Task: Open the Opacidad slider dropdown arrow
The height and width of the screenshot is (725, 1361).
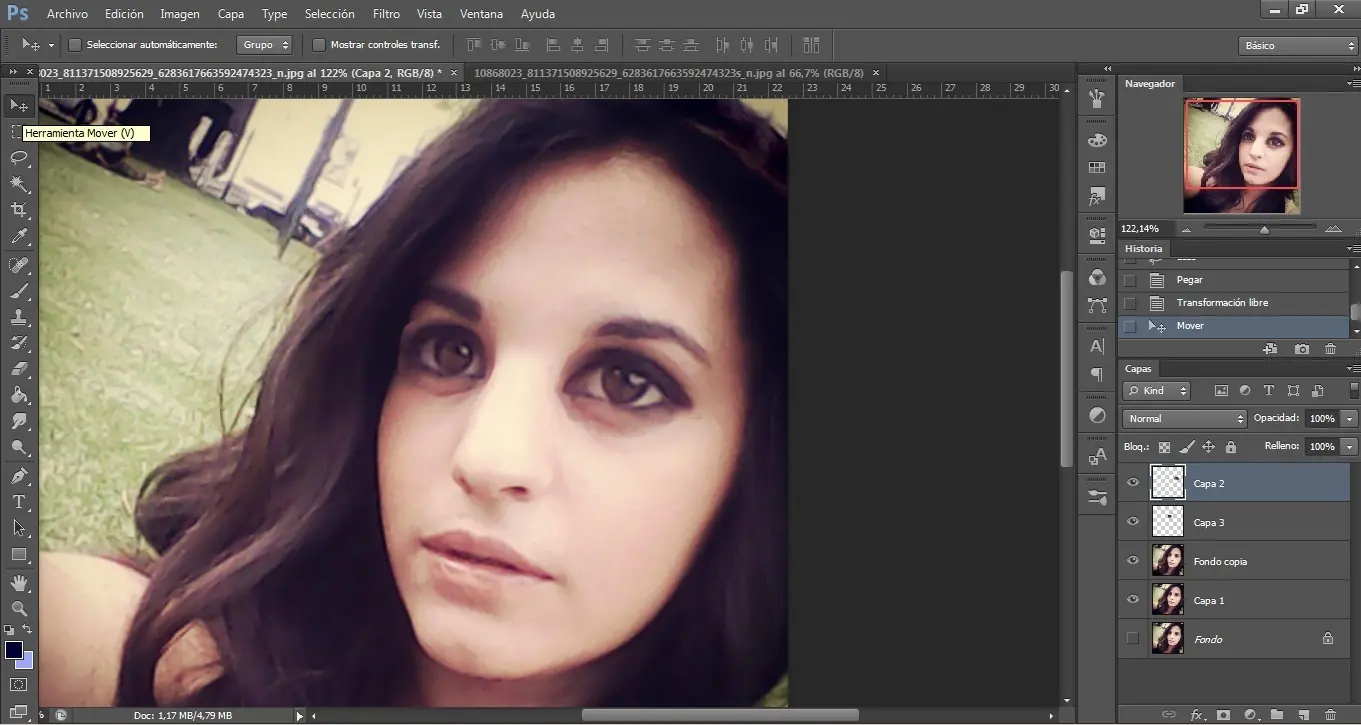Action: coord(1350,419)
